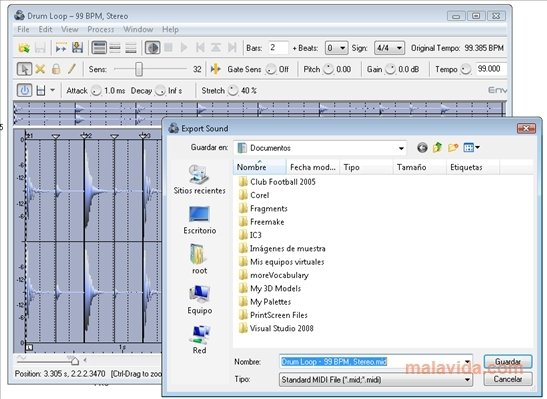The width and height of the screenshot is (547, 399).
Task: Open the Sign 4/4 dropdown
Action: coord(389,48)
